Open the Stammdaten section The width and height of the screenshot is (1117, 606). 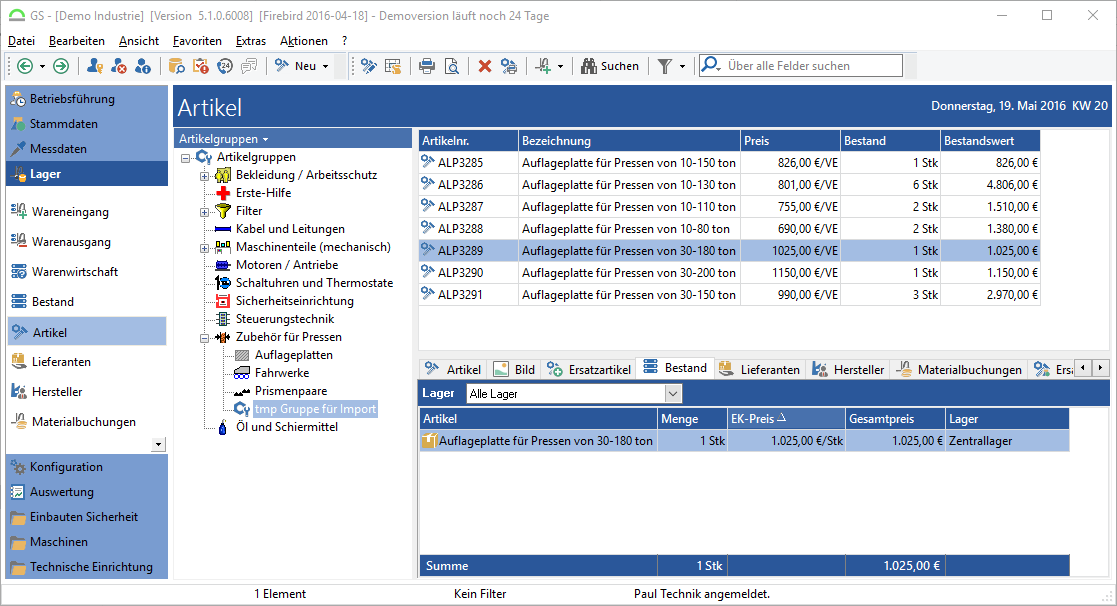point(87,124)
